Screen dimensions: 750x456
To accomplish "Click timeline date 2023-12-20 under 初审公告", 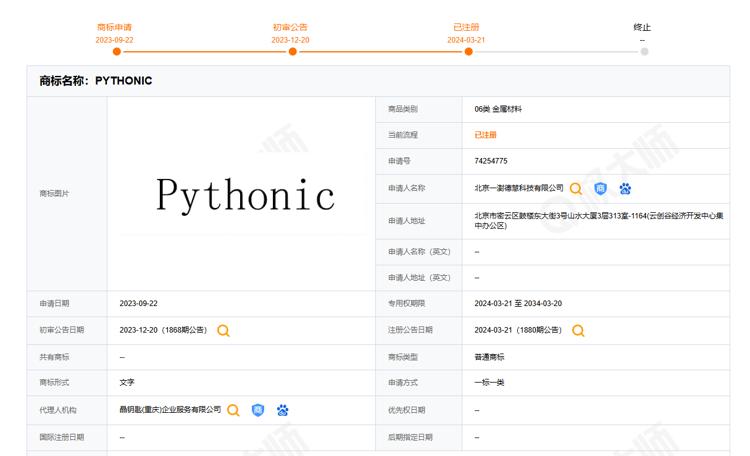I will pos(290,40).
